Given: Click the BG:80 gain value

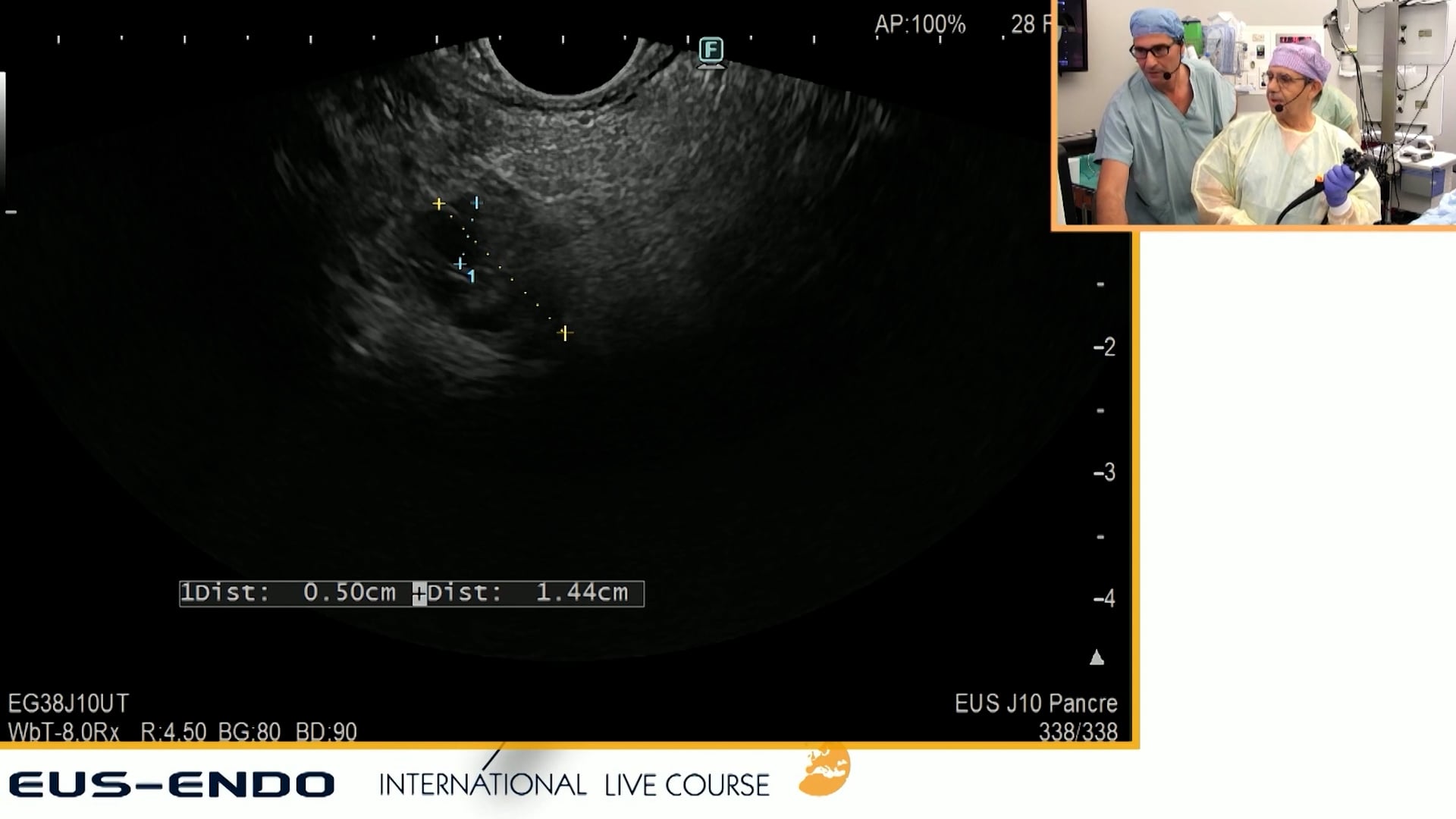Looking at the screenshot, I should point(249,732).
